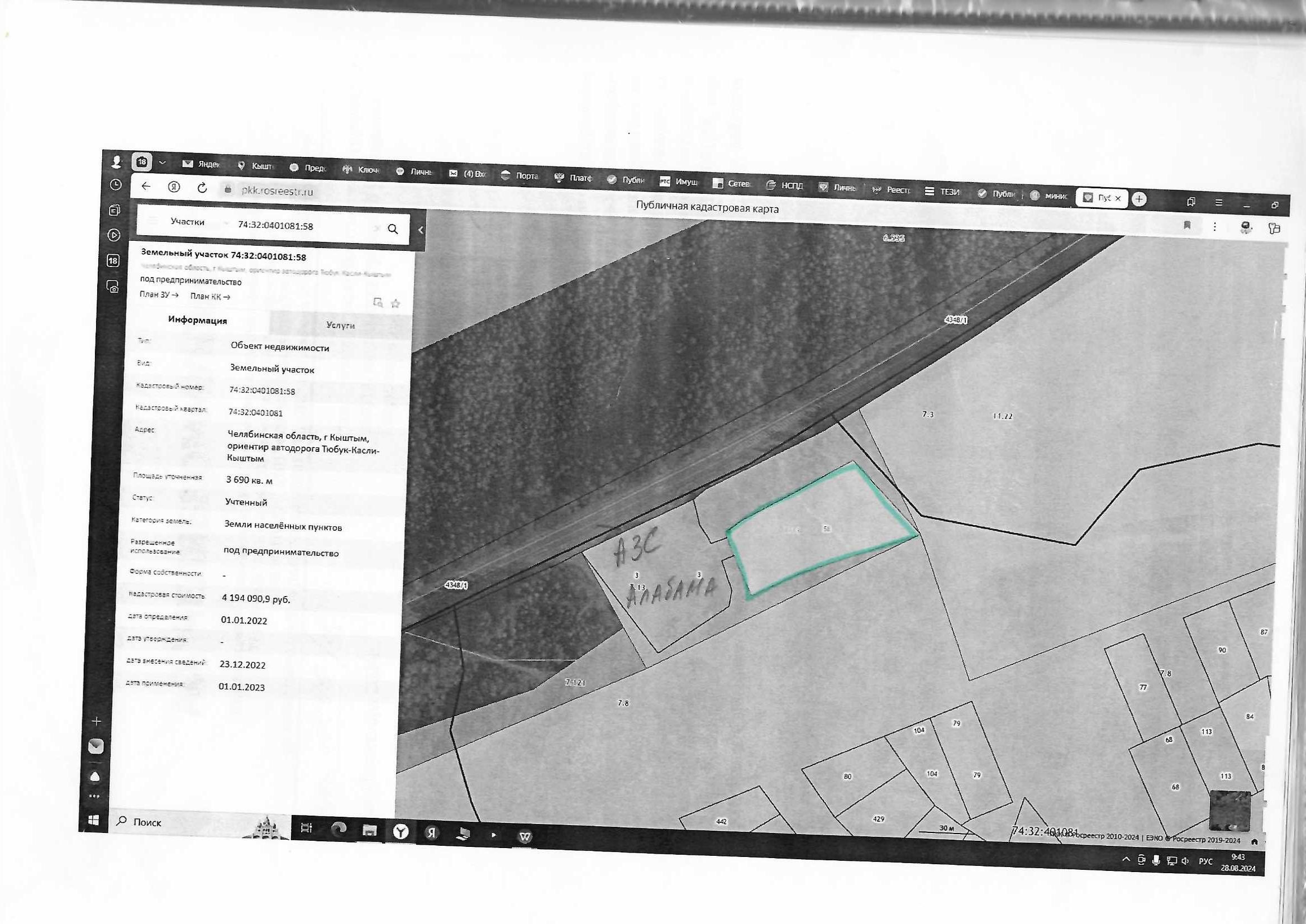Select the Информация tab
The height and width of the screenshot is (924, 1306).
[197, 320]
